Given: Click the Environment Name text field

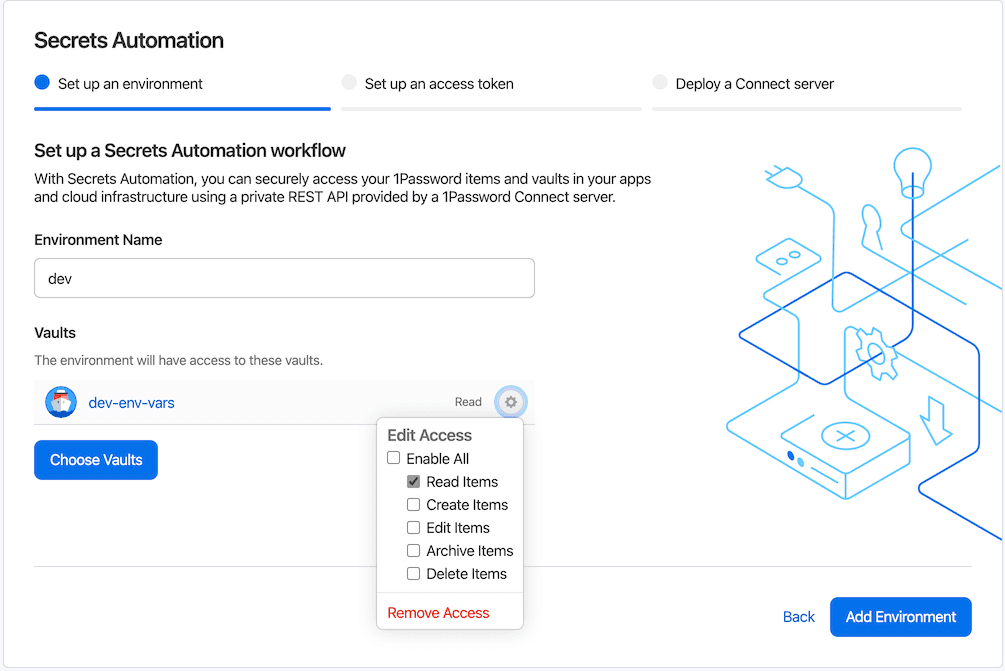Looking at the screenshot, I should click(x=284, y=277).
